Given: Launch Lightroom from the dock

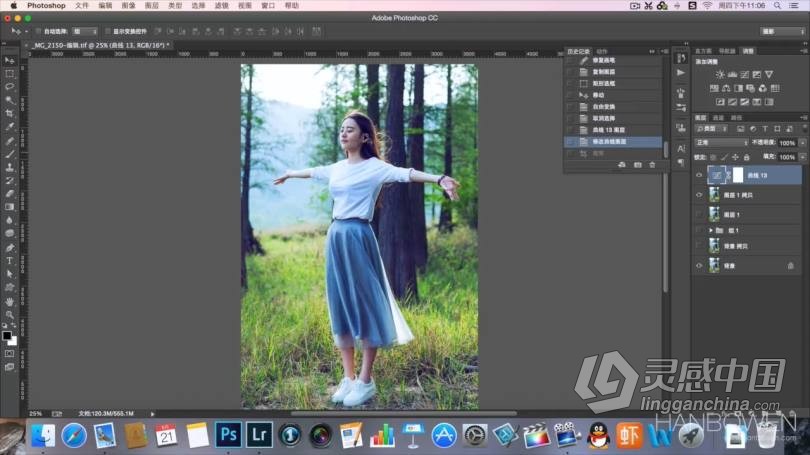Looking at the screenshot, I should [x=259, y=435].
